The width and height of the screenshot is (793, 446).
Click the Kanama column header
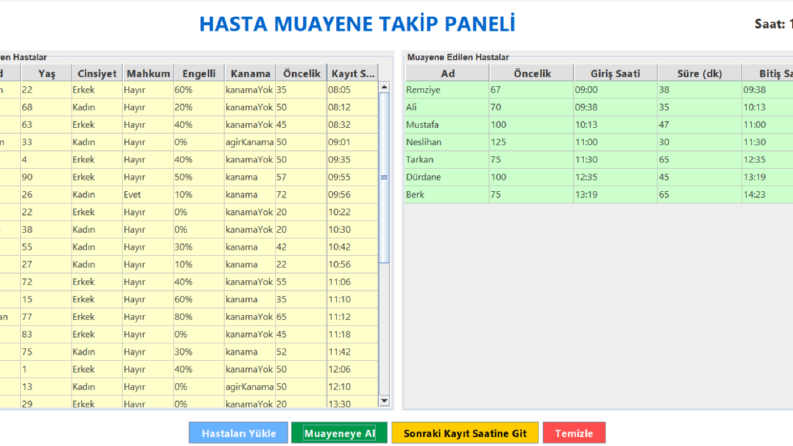[250, 73]
